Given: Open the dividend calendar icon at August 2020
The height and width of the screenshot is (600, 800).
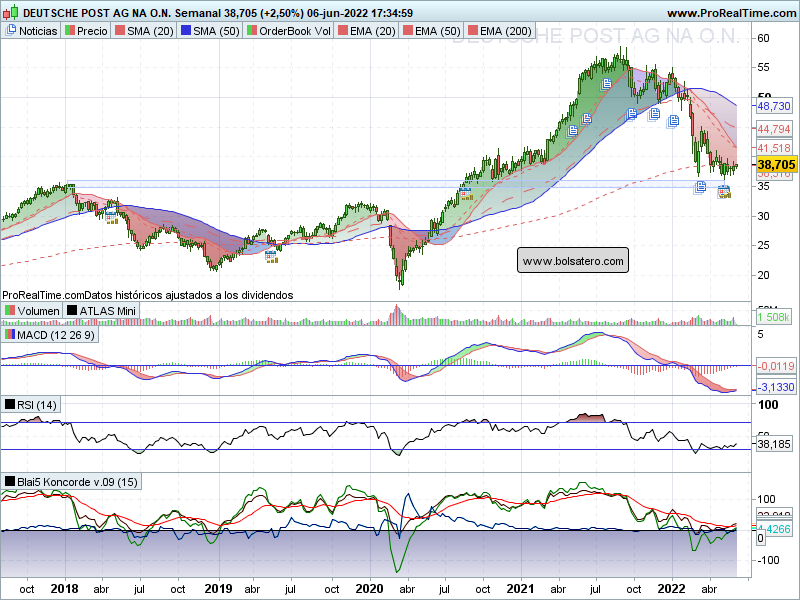Looking at the screenshot, I should point(465,193).
